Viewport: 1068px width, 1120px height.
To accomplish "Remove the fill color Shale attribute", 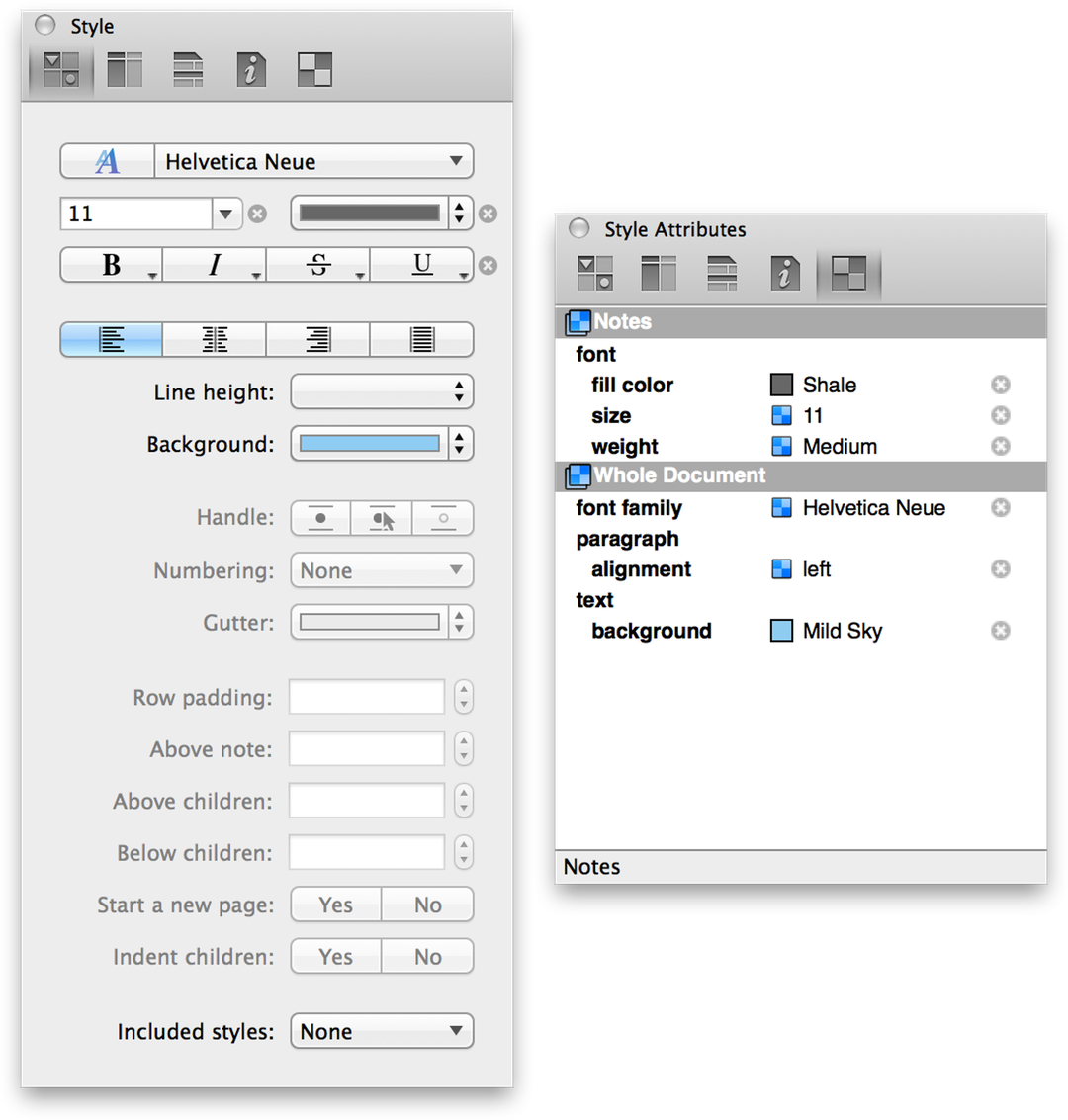I will (x=1000, y=385).
